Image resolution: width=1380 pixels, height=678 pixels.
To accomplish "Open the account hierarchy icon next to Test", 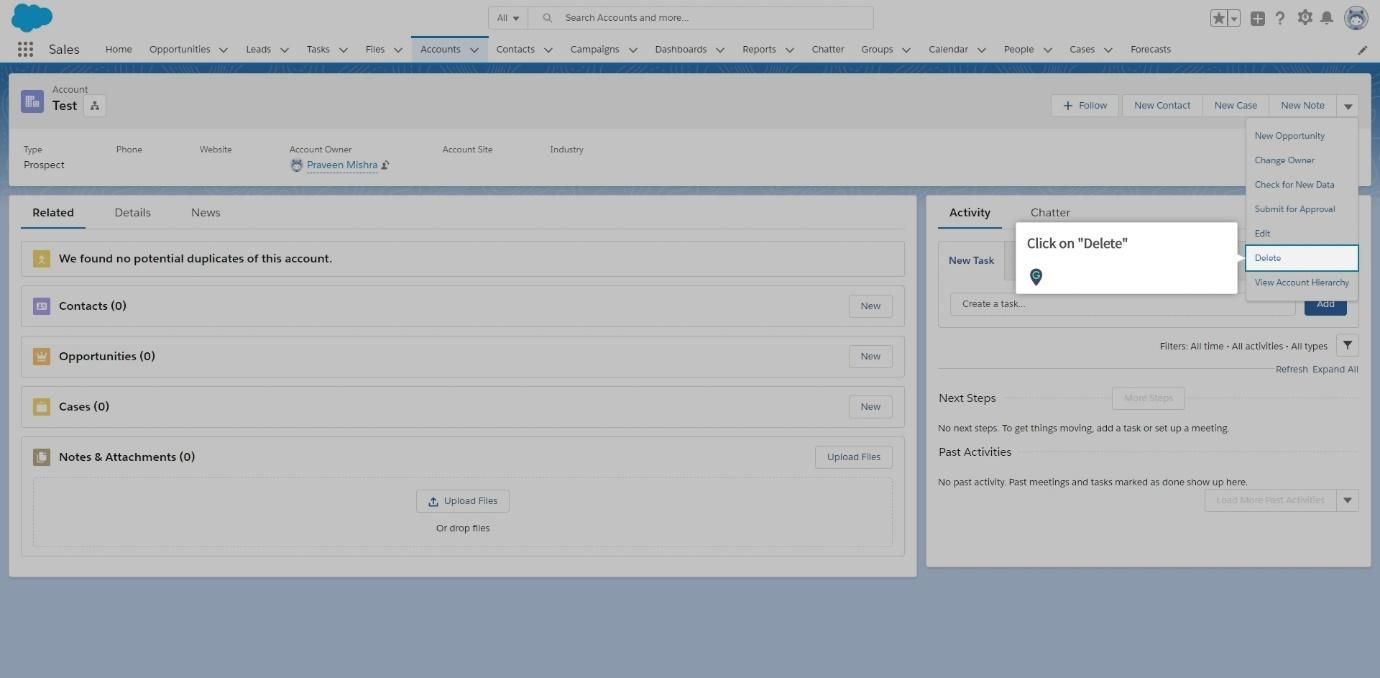I will click(x=95, y=105).
